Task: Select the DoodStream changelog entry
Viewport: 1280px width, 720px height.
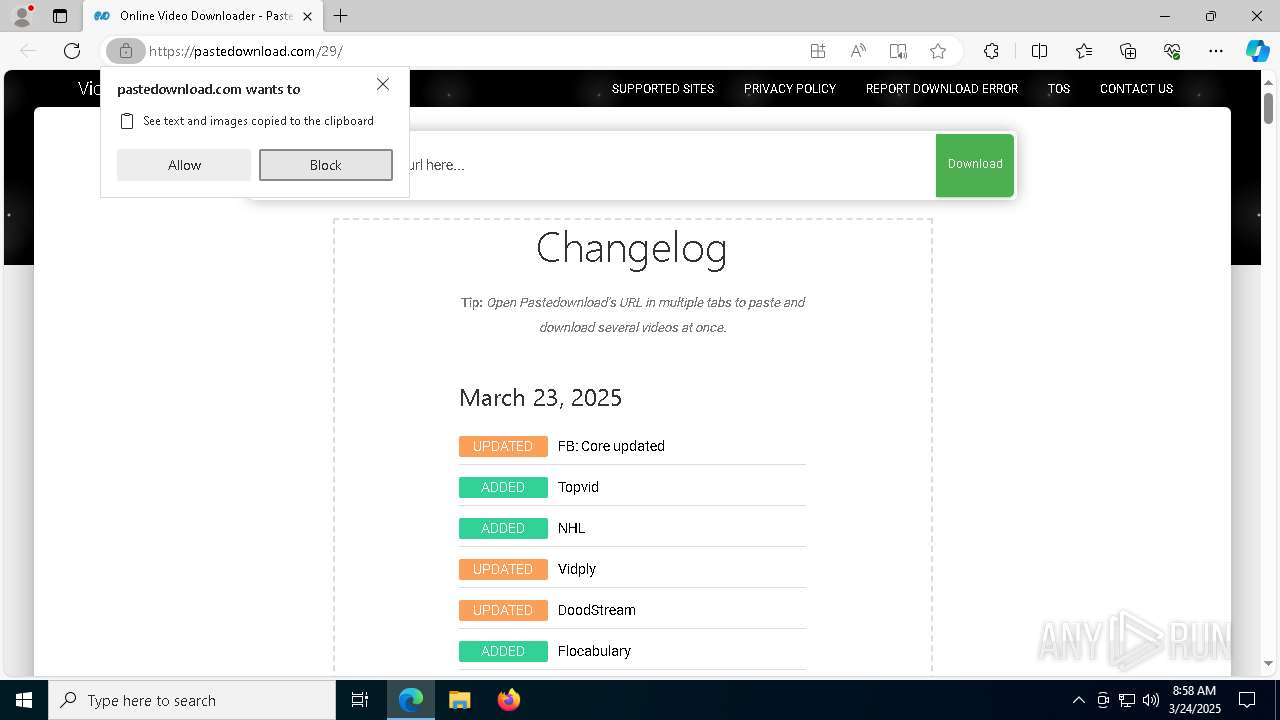Action: tap(597, 610)
